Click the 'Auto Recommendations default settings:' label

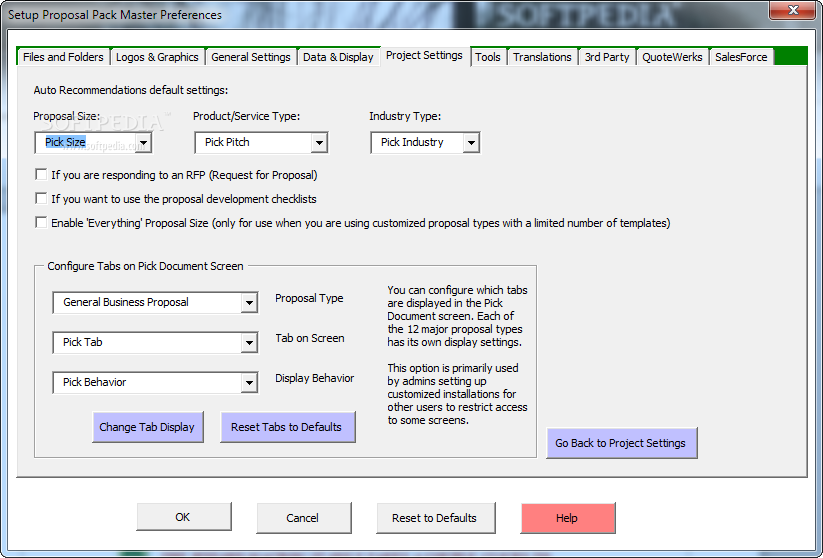pos(131,90)
